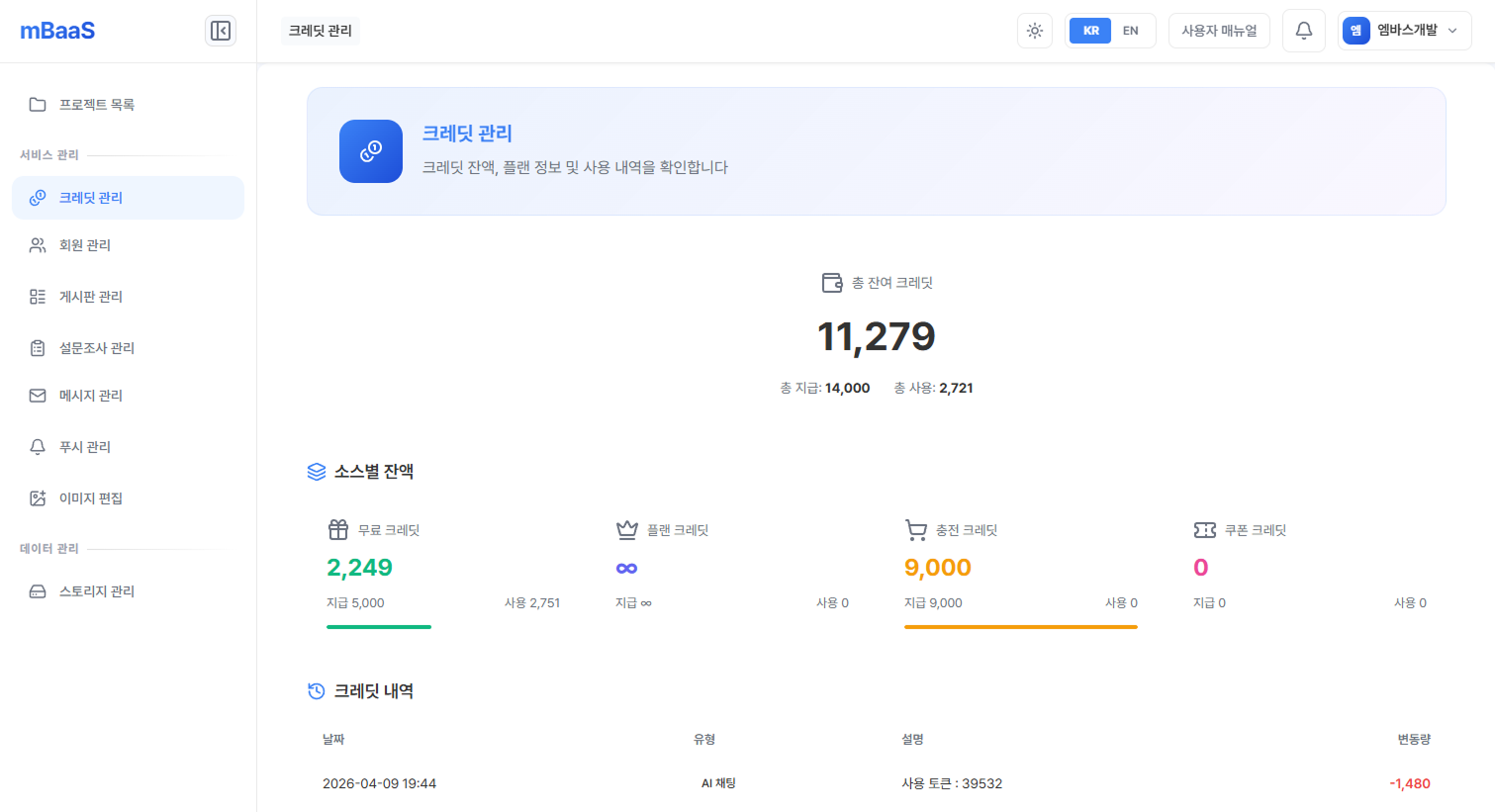Switch language to EN

1130,30
